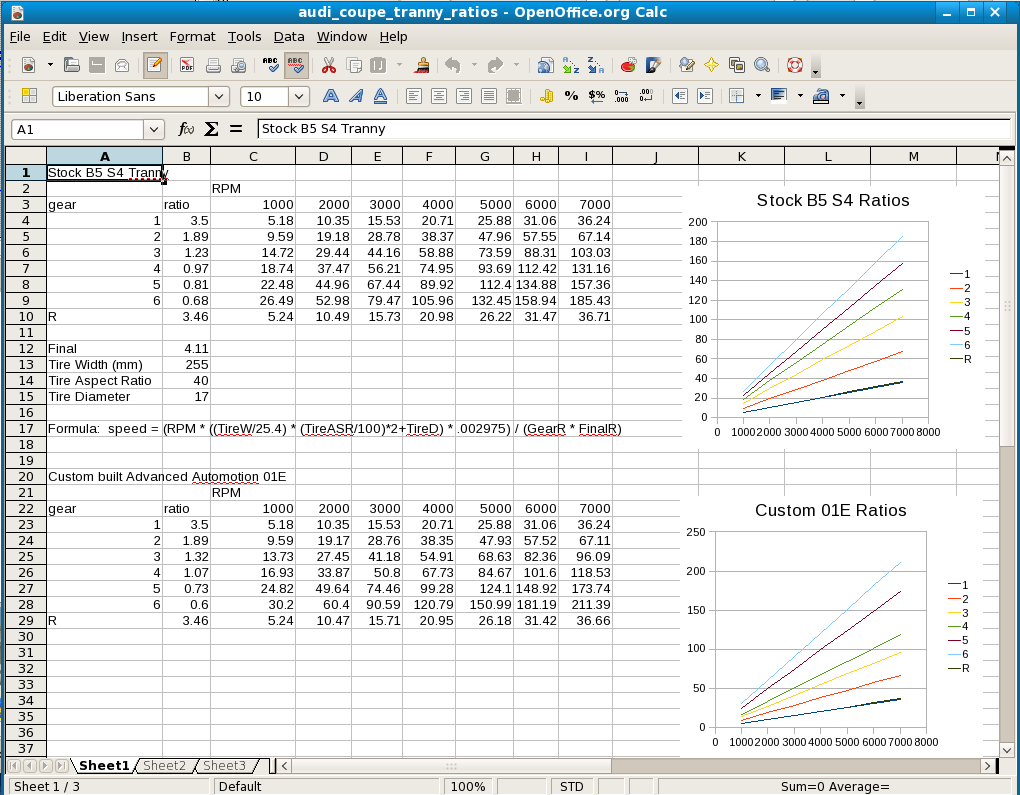Image resolution: width=1020 pixels, height=795 pixels.
Task: Click row header 12
Action: 25,348
